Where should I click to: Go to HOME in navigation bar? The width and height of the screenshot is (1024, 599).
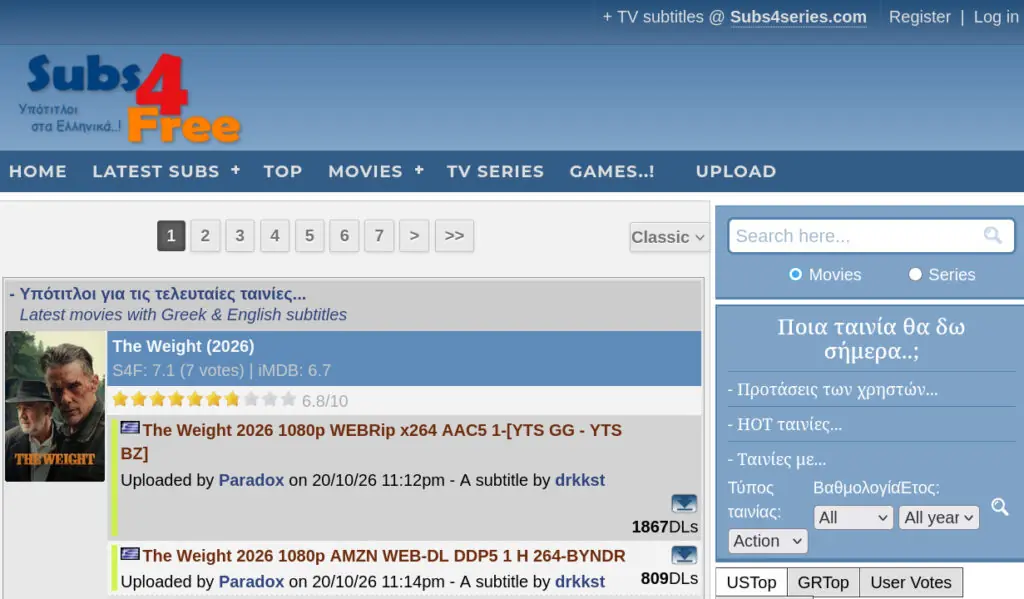click(x=38, y=171)
